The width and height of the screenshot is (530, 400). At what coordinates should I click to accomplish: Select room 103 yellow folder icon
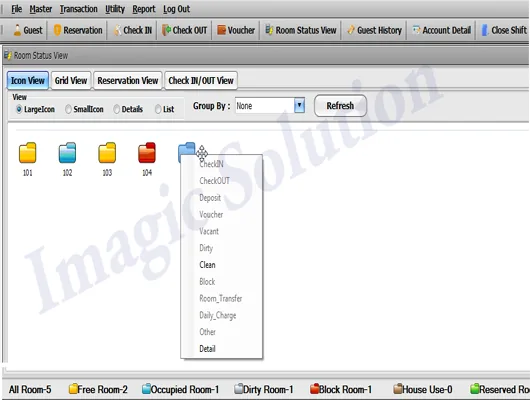coord(107,153)
